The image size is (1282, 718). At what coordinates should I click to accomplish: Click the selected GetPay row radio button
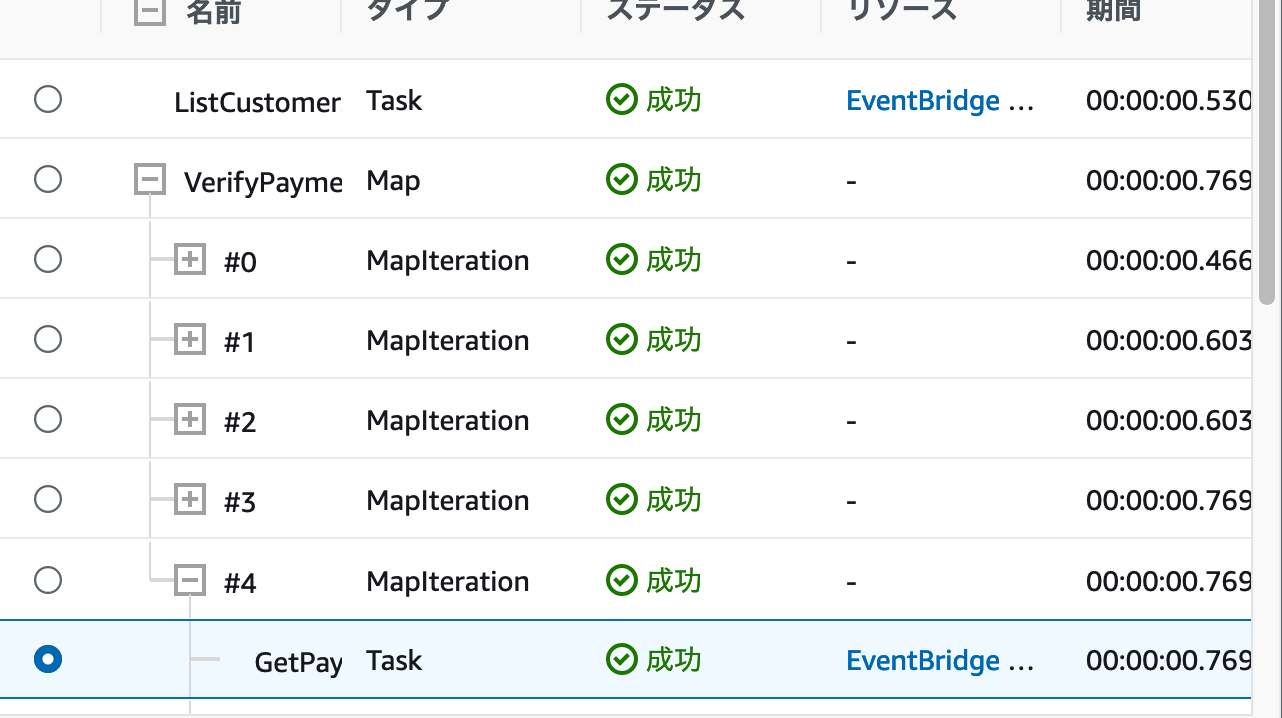coord(48,659)
